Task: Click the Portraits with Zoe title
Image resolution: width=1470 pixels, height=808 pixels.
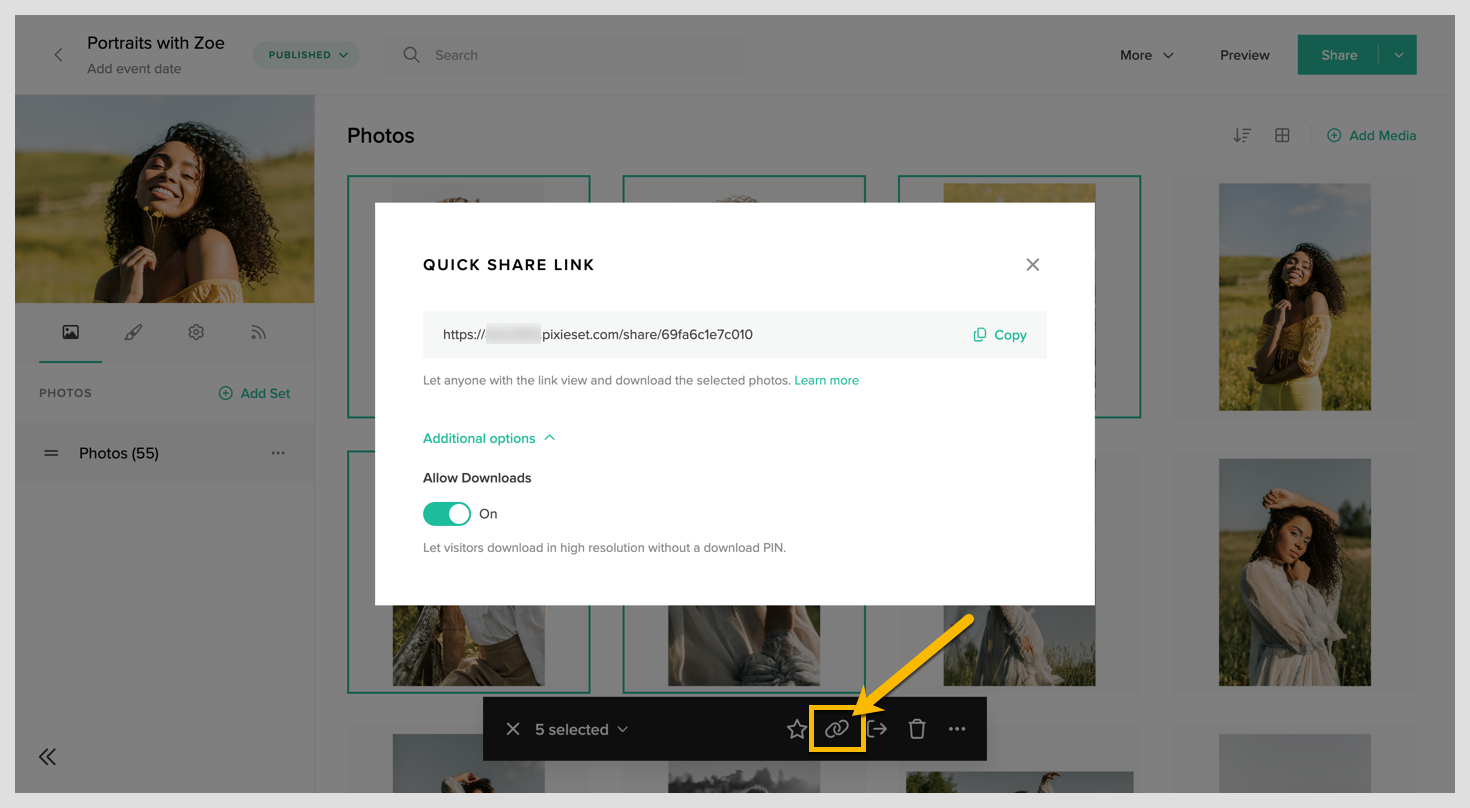Action: click(x=156, y=43)
